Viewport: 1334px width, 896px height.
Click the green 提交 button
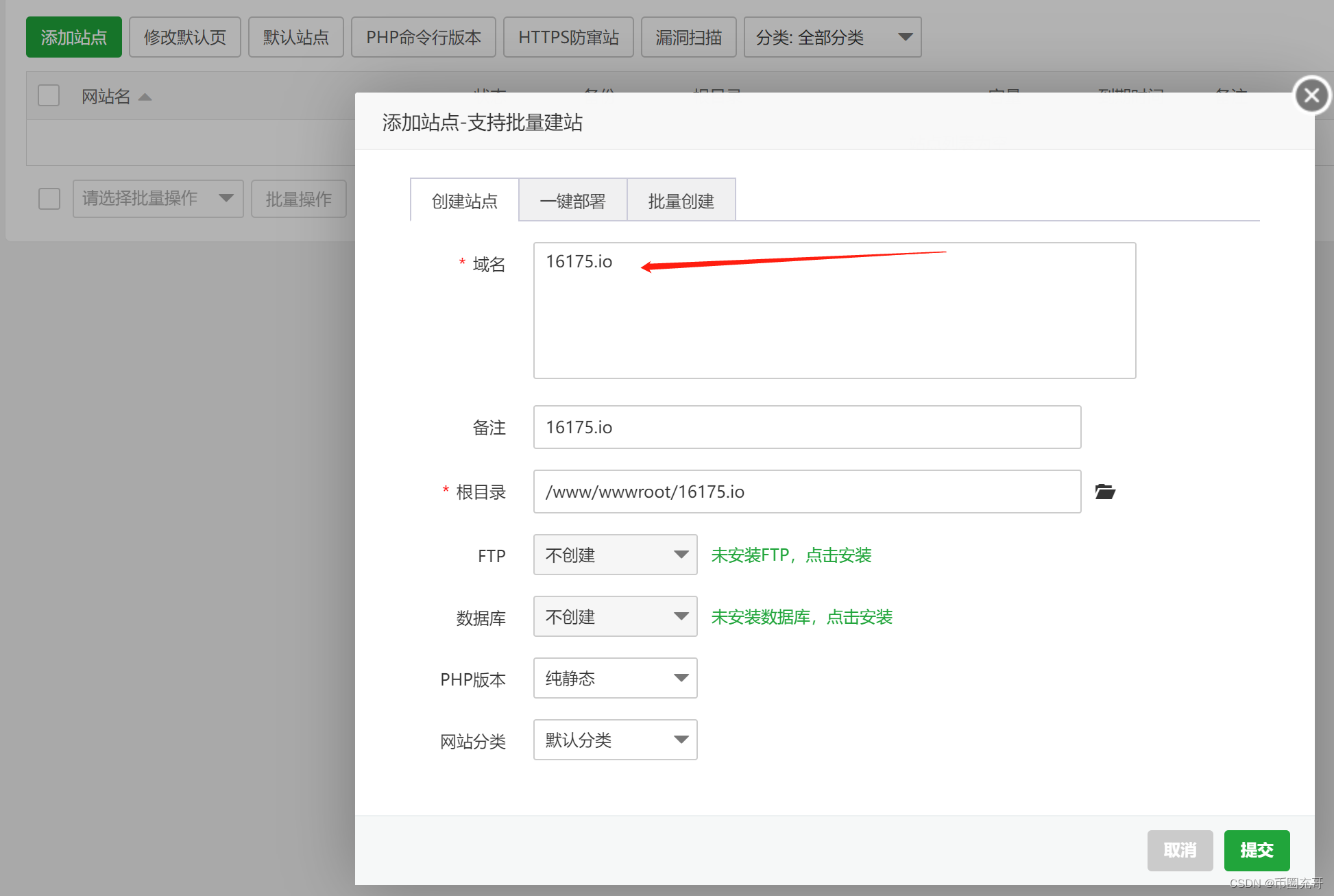click(1256, 850)
